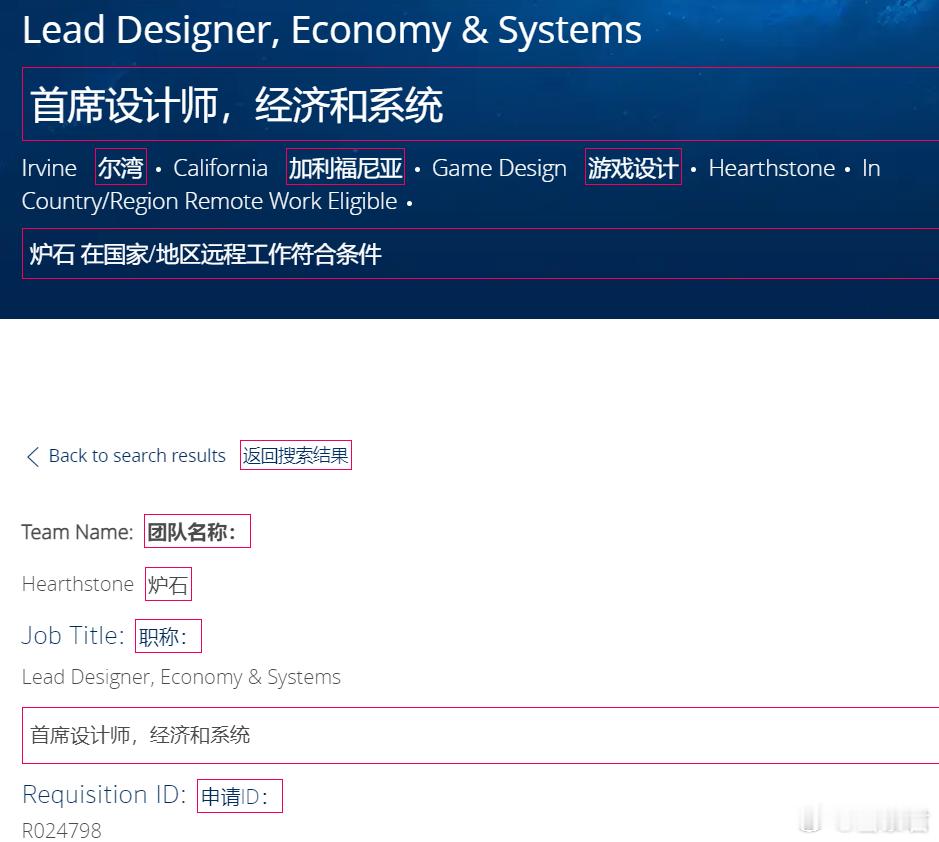The image size is (939, 842).
Task: Click the Hearthstone team name value
Action: 78,584
